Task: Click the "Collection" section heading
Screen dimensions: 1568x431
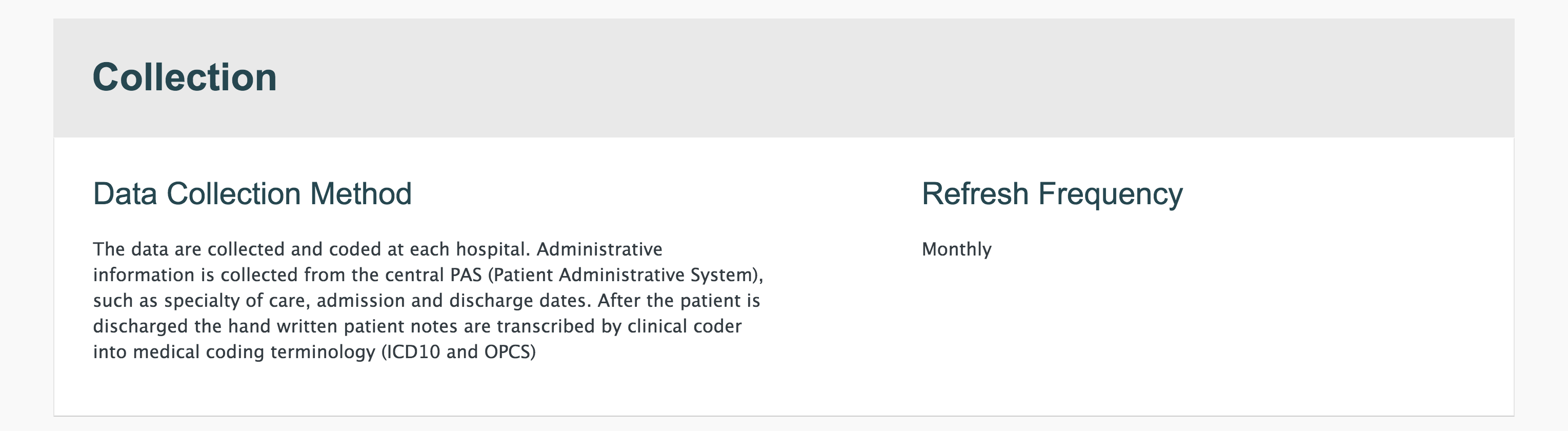Action: [185, 77]
